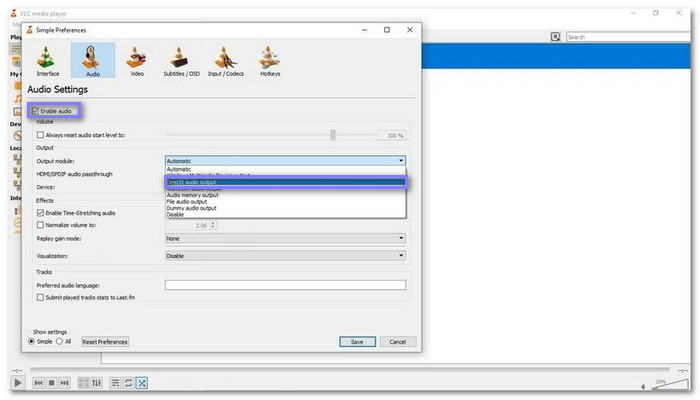The image size is (700, 400).
Task: Click the audio start level percentage box
Action: [x=392, y=135]
